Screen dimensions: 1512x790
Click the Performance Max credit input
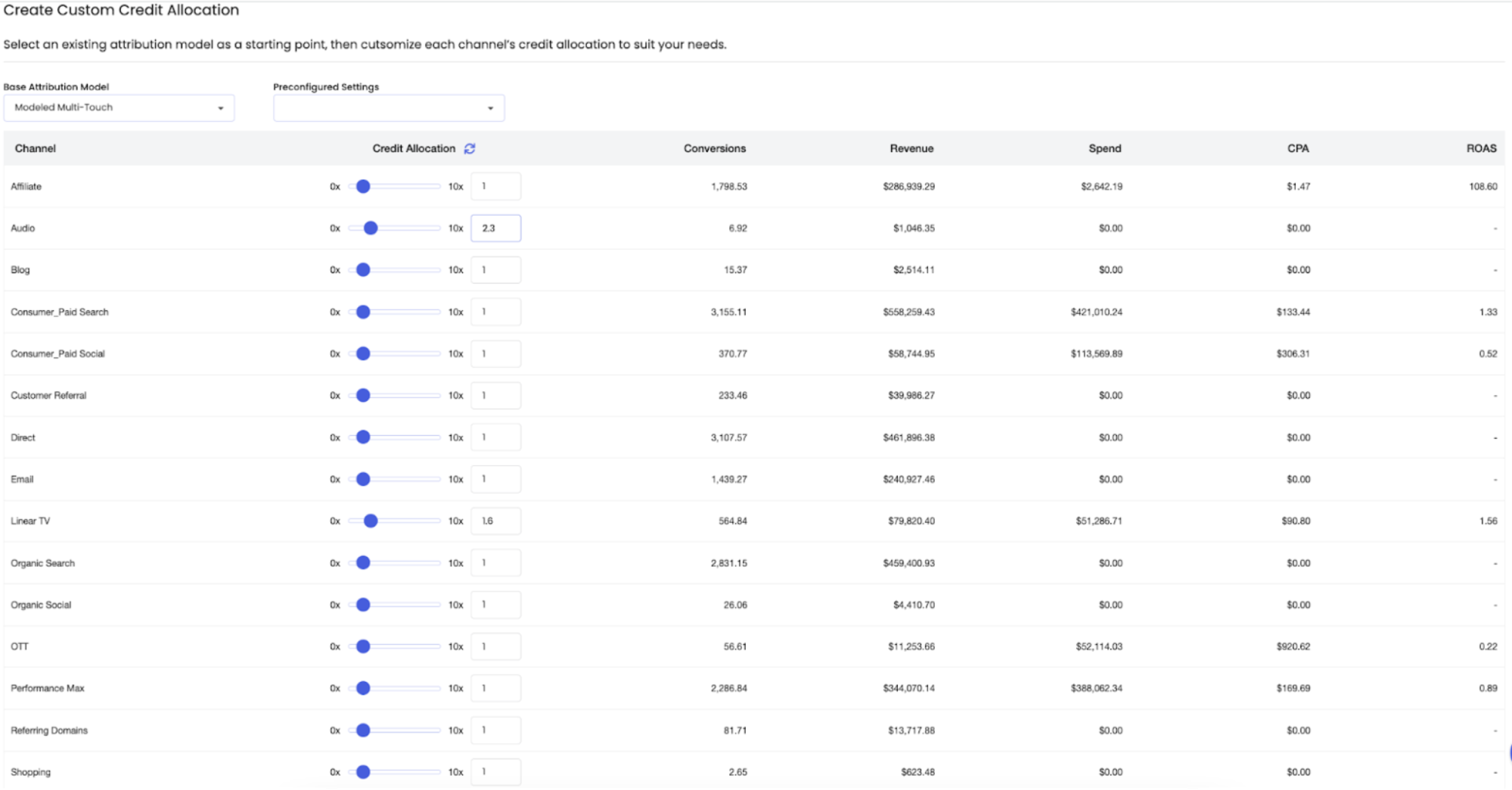495,688
